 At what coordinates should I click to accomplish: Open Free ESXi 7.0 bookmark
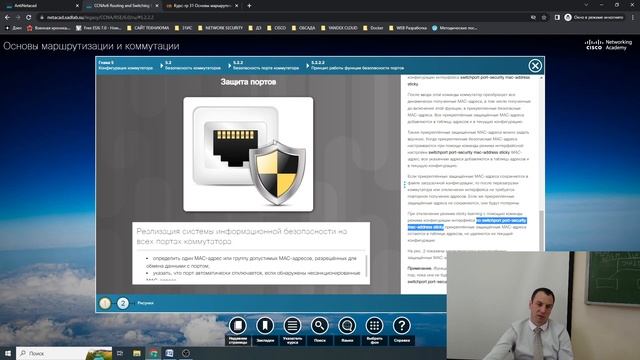coord(98,28)
